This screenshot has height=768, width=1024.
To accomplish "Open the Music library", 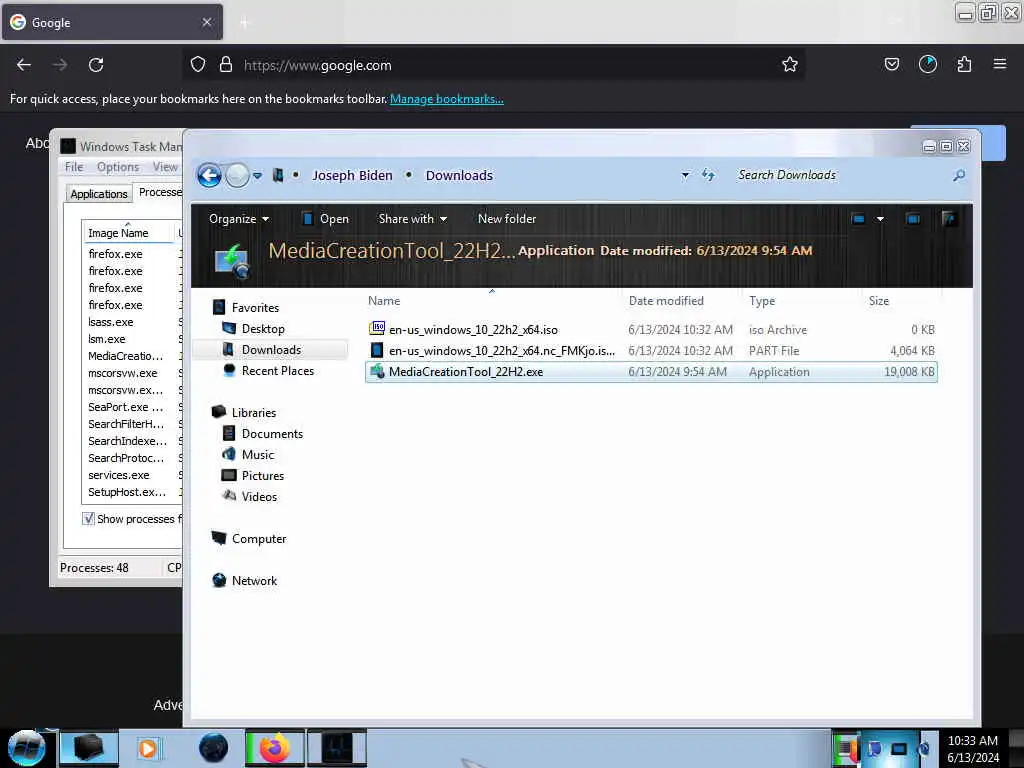I will tap(257, 455).
